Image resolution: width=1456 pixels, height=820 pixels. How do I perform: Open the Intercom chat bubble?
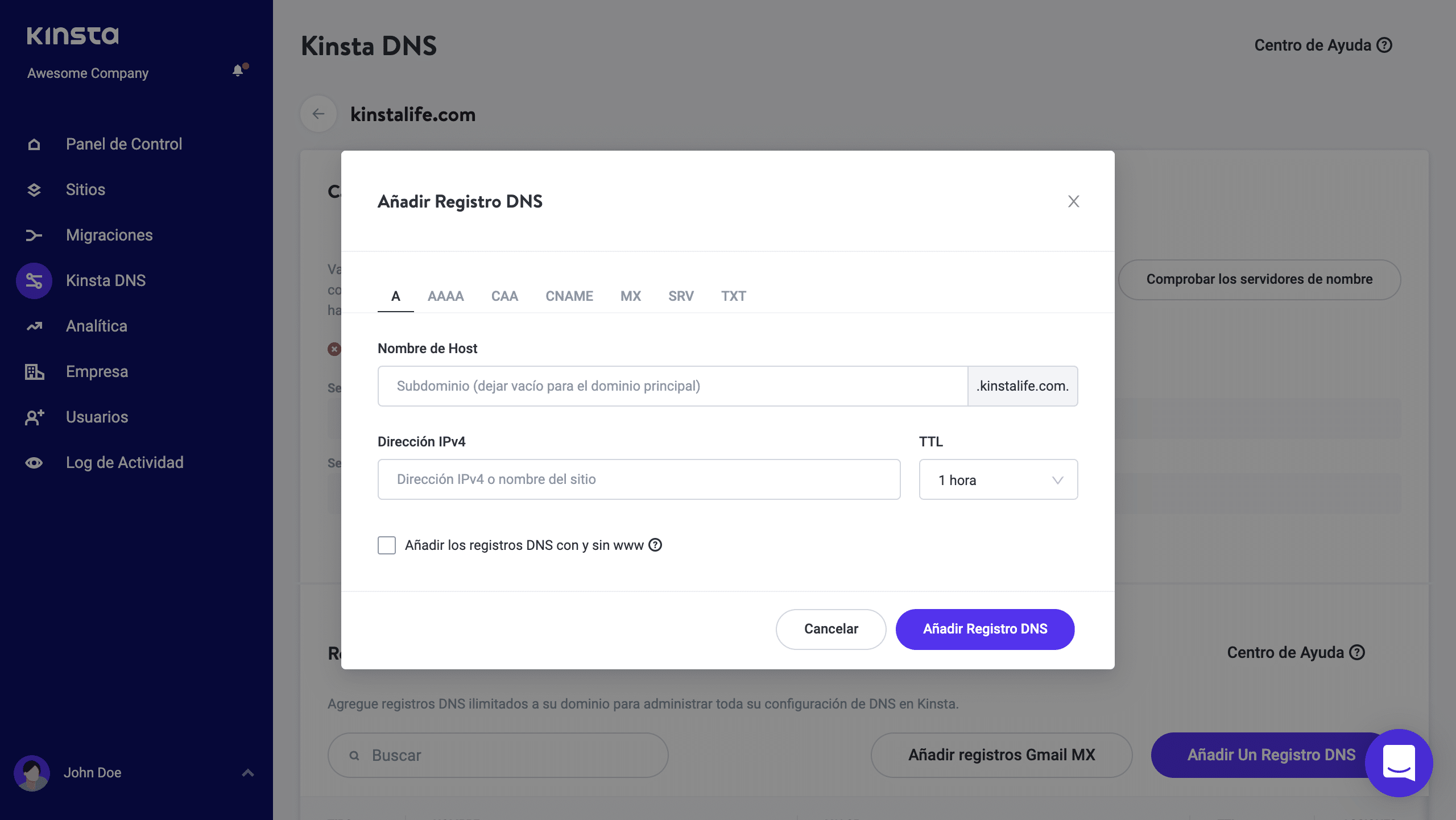(x=1399, y=763)
